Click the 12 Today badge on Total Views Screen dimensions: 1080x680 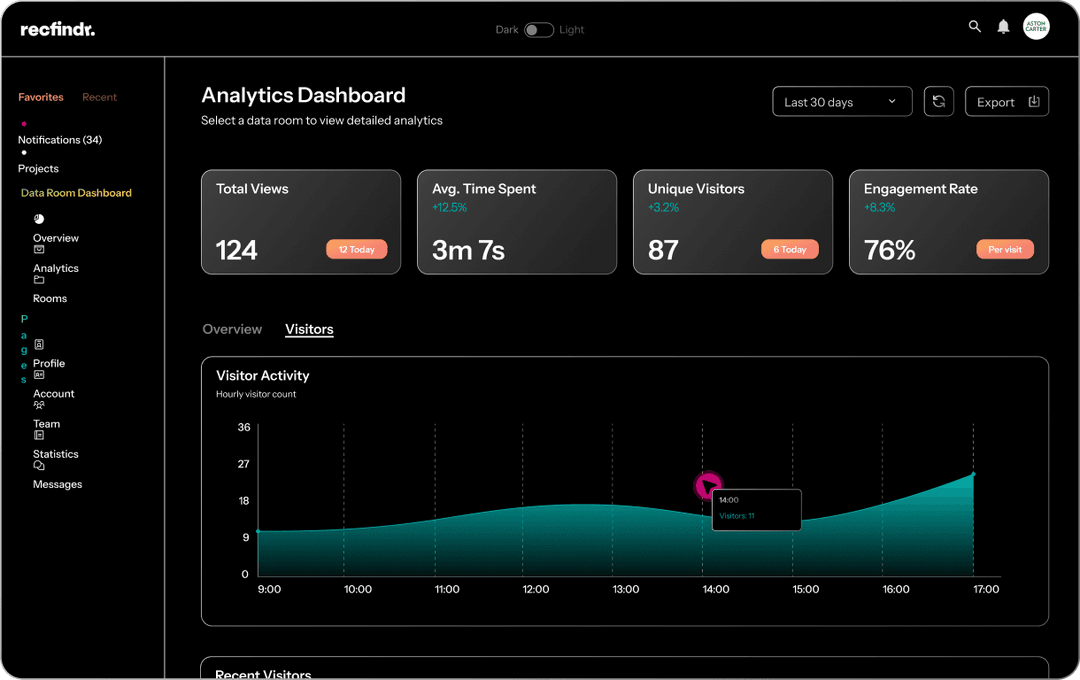(356, 250)
